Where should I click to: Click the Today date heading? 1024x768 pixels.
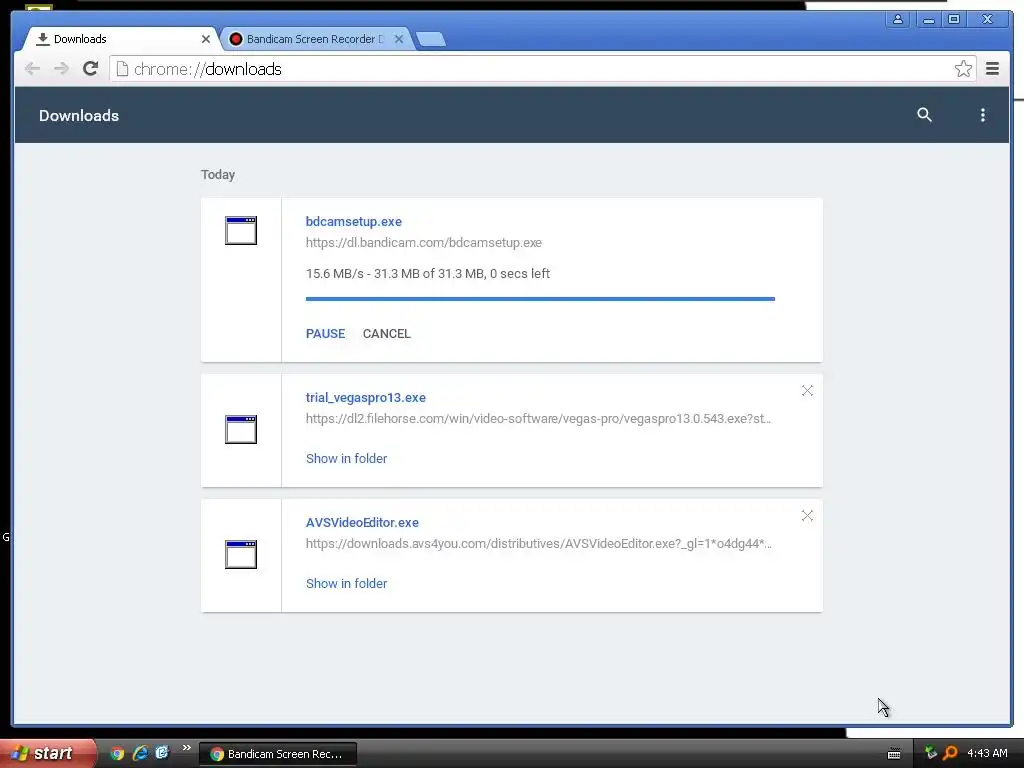point(217,174)
